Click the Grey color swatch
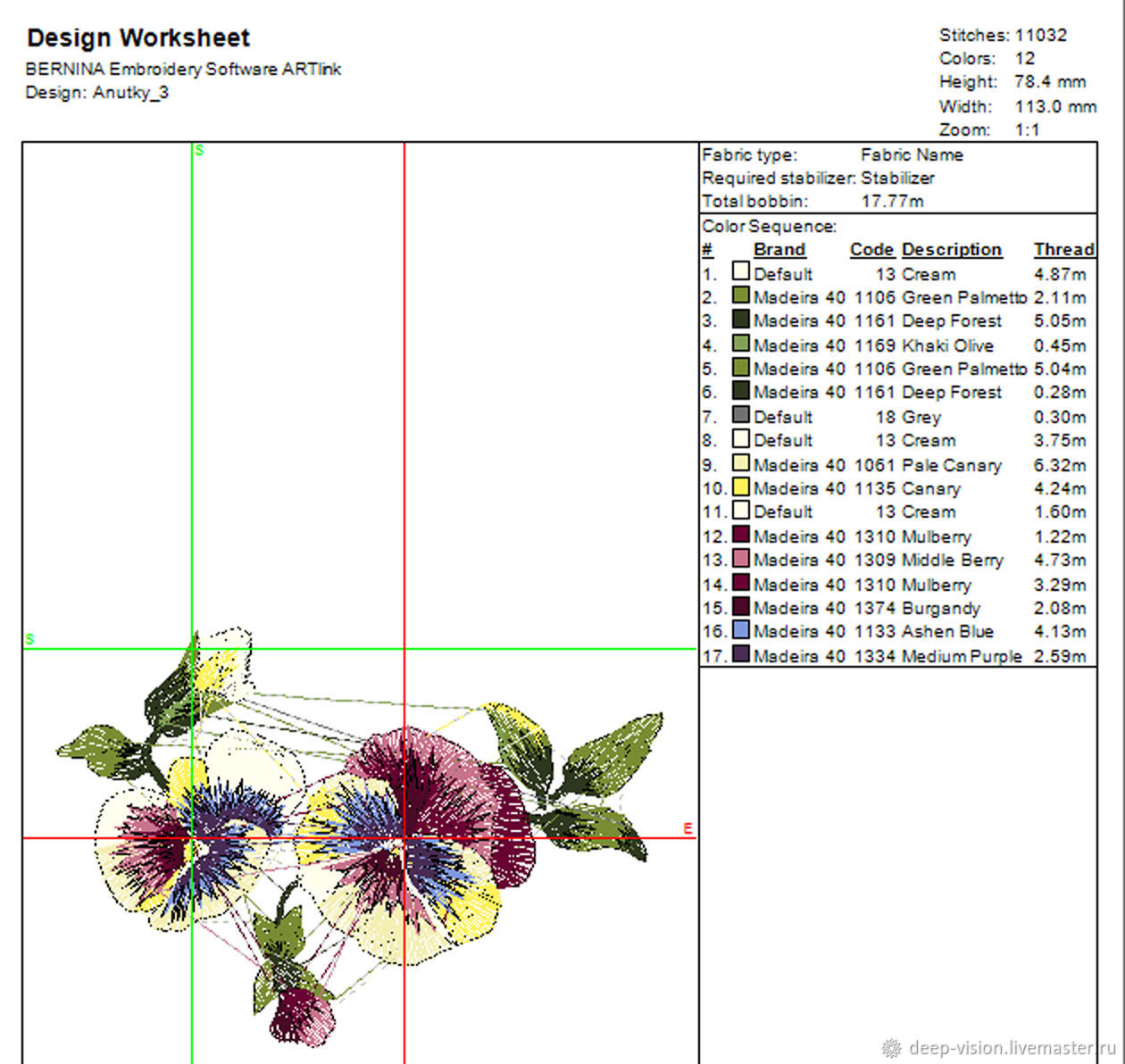 tap(740, 414)
